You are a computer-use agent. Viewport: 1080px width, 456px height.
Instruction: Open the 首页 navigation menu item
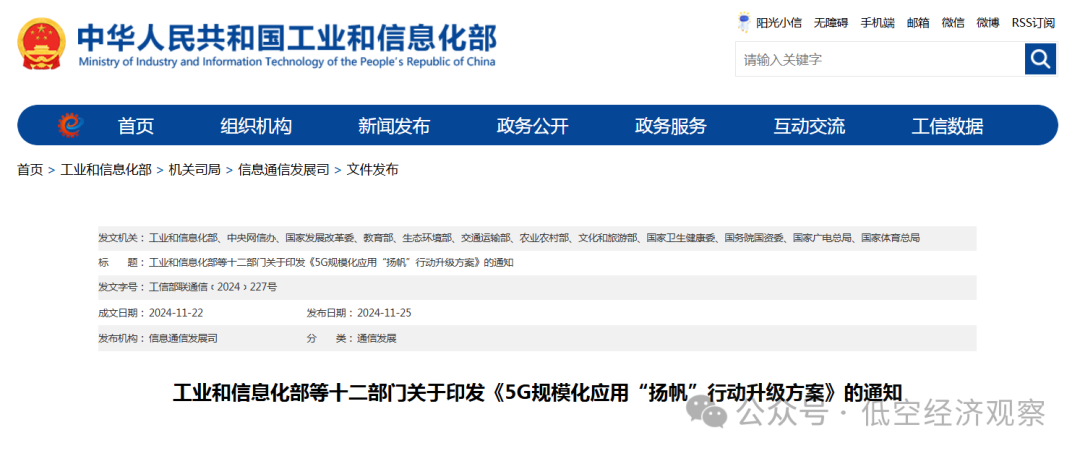[x=136, y=126]
